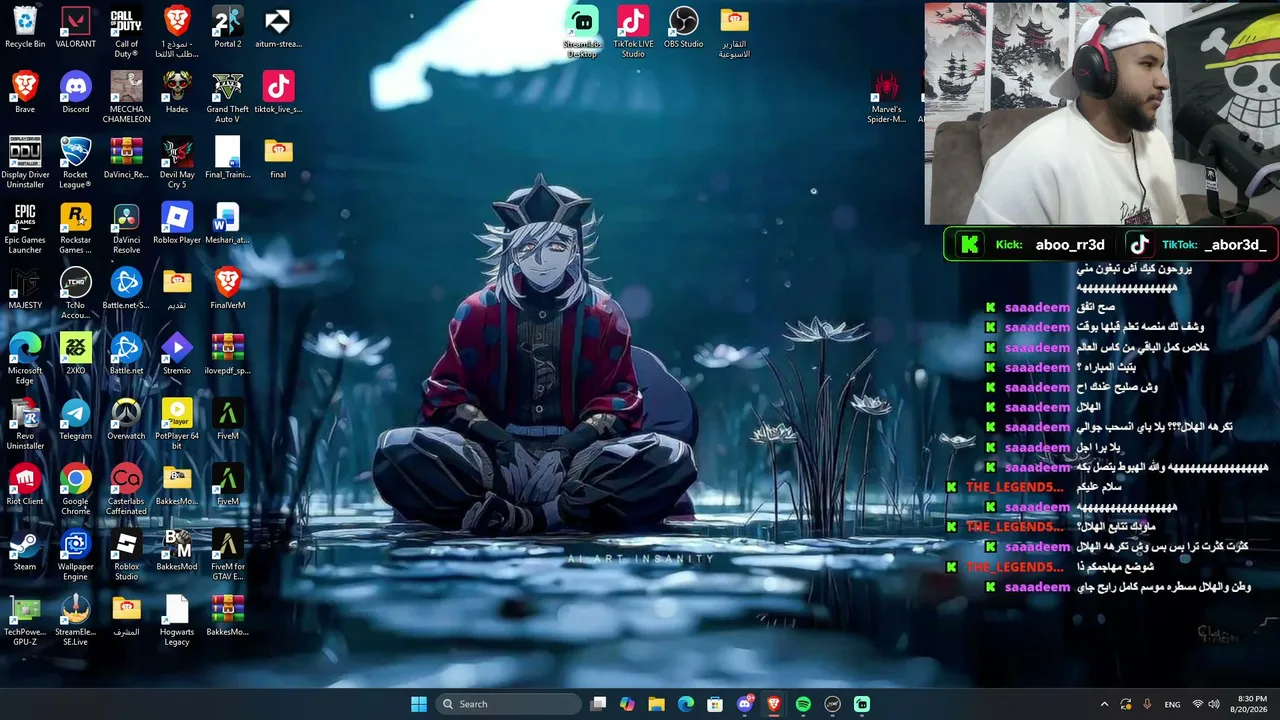The height and width of the screenshot is (720, 1280).
Task: Select the Rocket League shortcut
Action: pos(76,162)
